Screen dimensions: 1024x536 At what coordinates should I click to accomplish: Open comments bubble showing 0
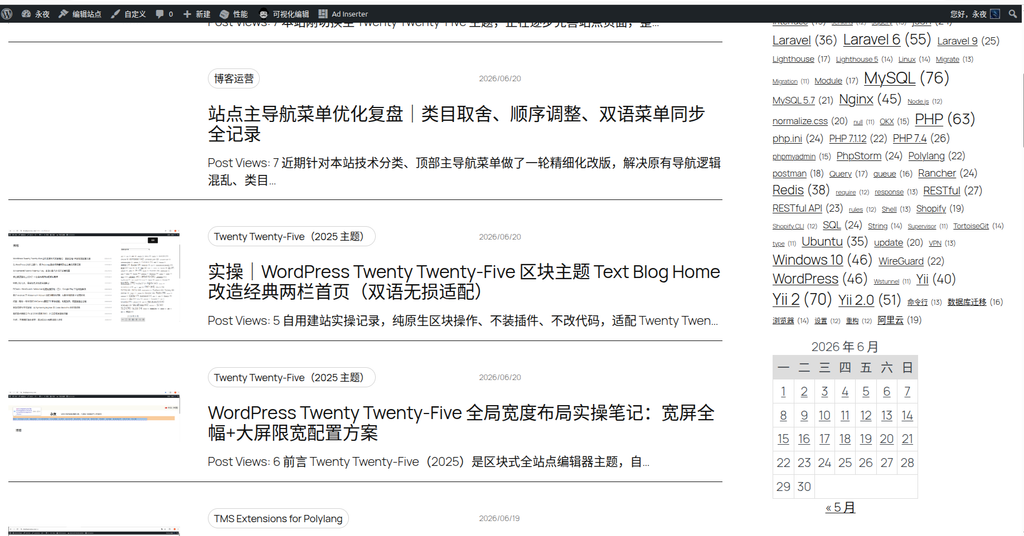pos(164,14)
